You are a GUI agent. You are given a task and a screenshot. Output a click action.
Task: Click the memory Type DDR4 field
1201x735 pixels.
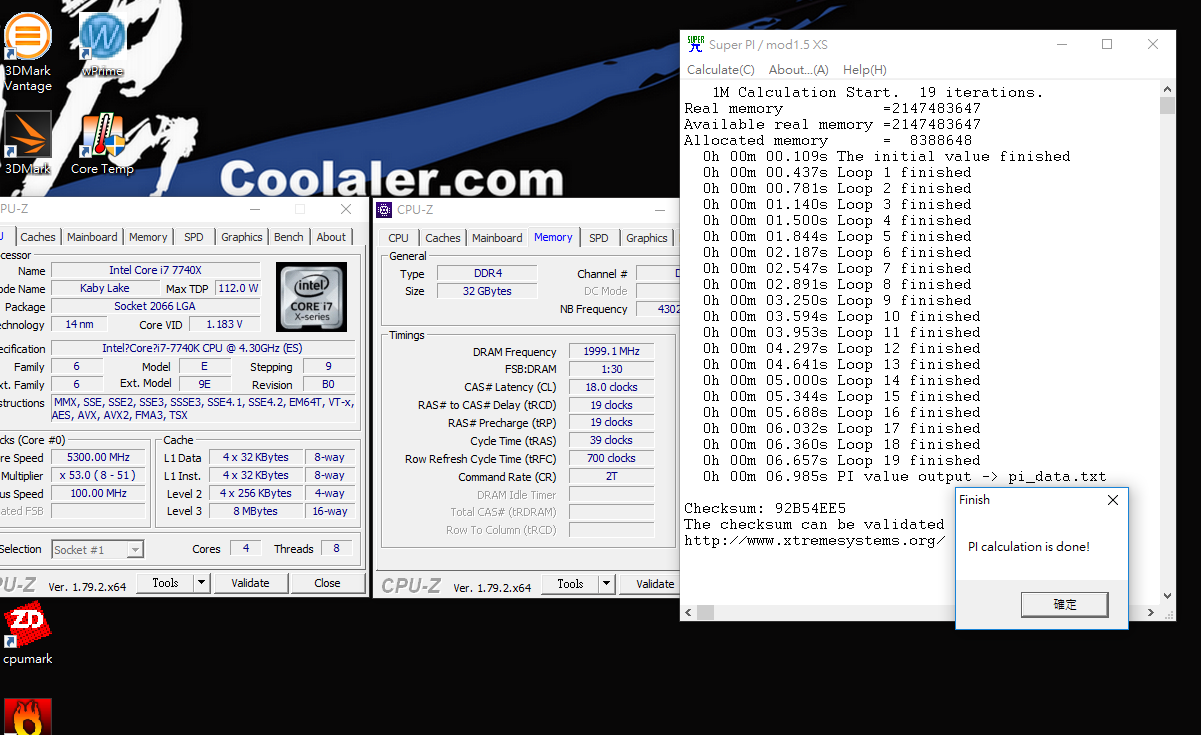[x=487, y=273]
